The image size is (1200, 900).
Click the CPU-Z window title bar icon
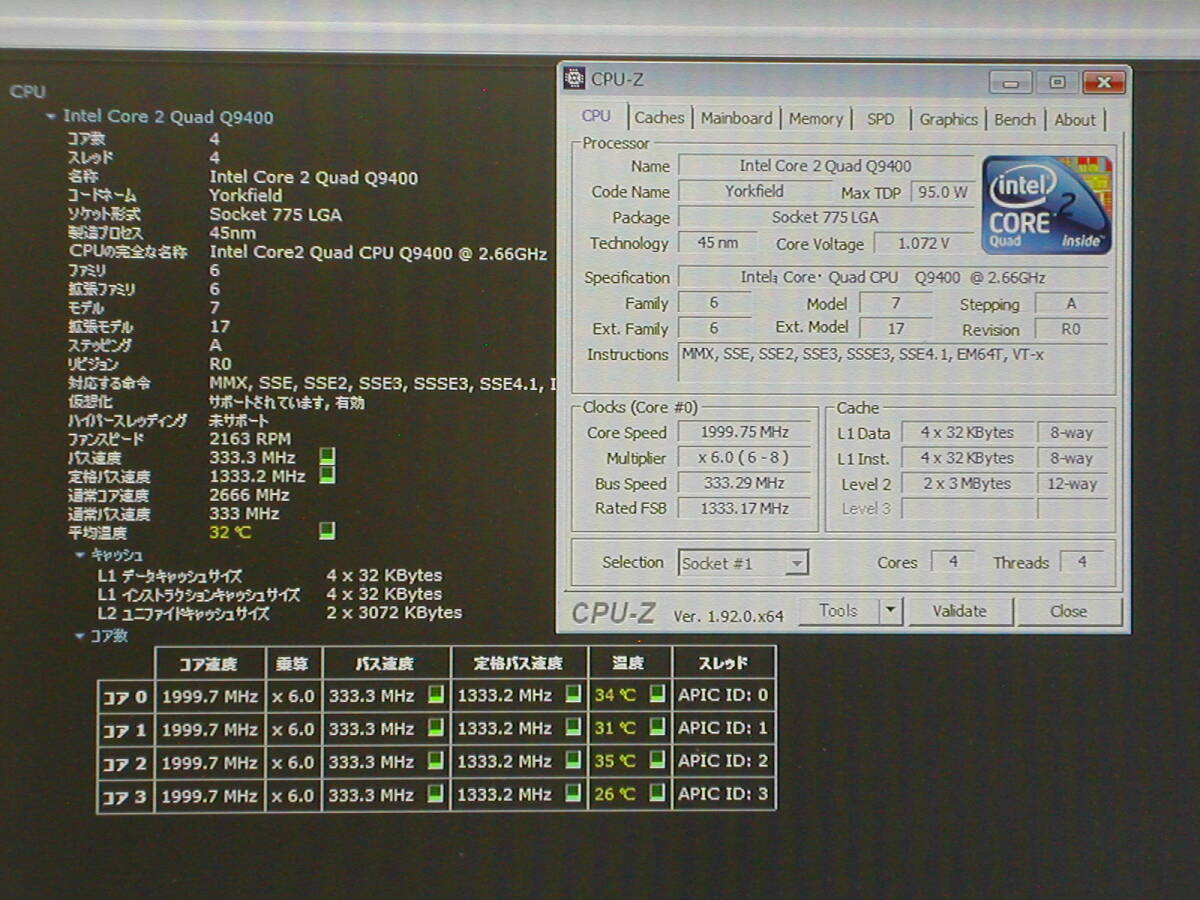tap(574, 78)
